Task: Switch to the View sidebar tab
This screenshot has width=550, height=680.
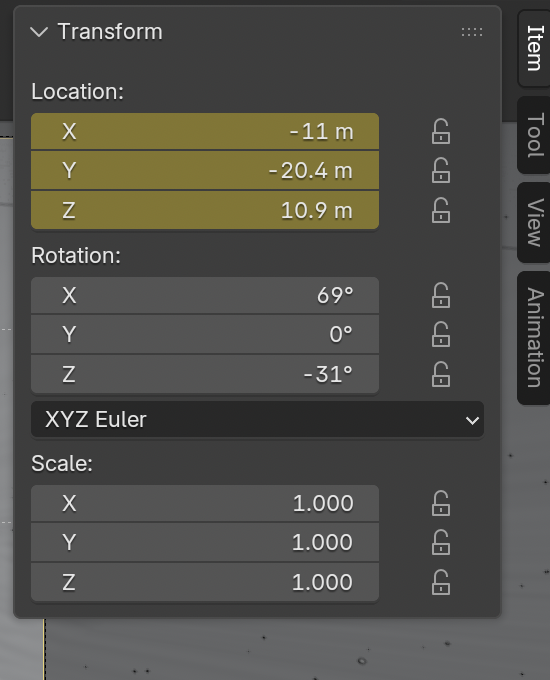Action: tap(534, 222)
